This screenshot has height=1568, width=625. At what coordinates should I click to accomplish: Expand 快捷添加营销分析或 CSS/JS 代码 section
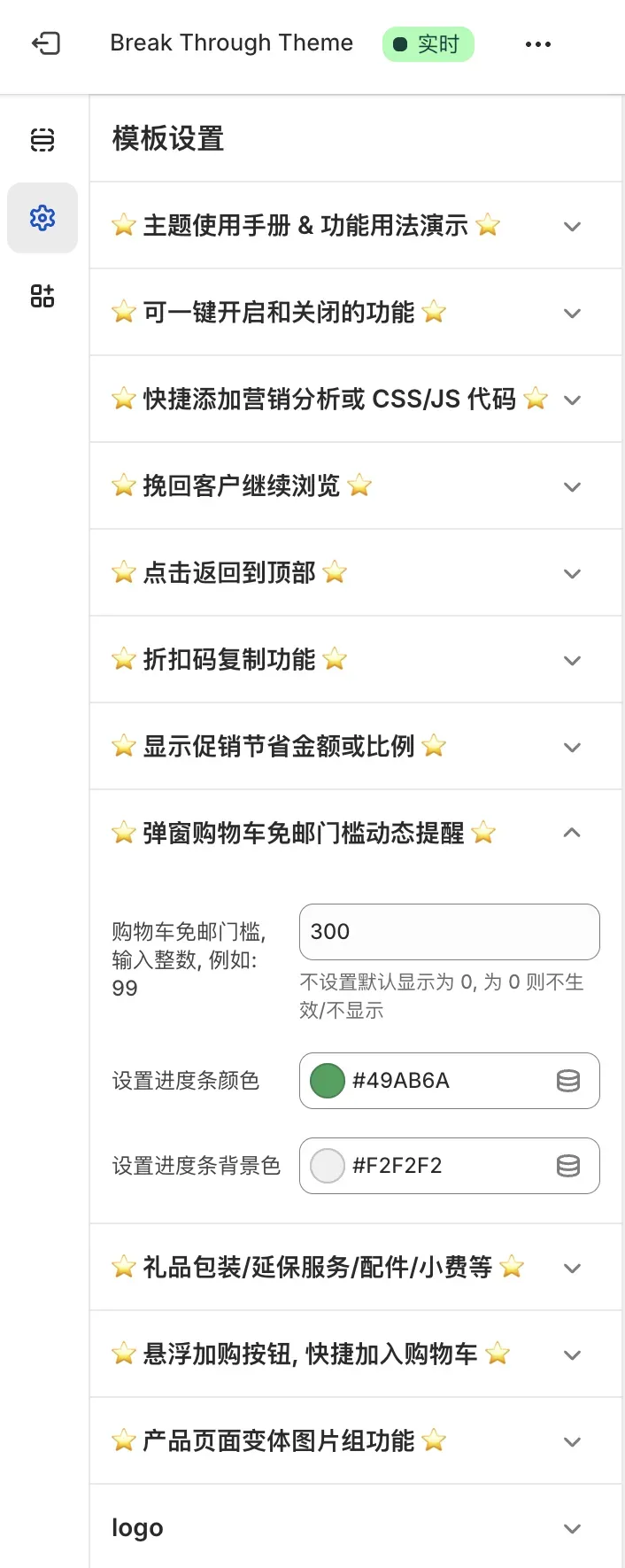tap(572, 400)
